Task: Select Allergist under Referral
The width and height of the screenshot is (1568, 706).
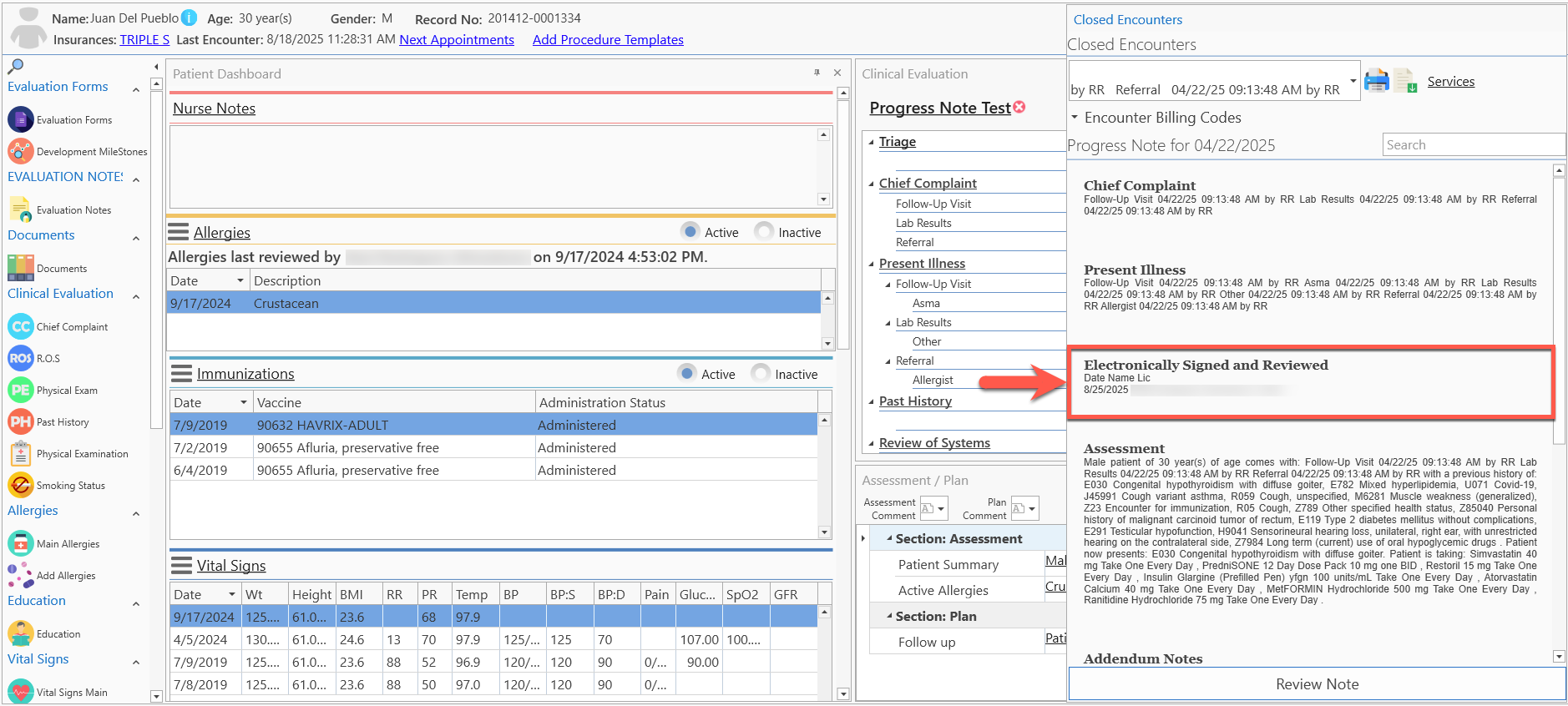Action: click(933, 380)
